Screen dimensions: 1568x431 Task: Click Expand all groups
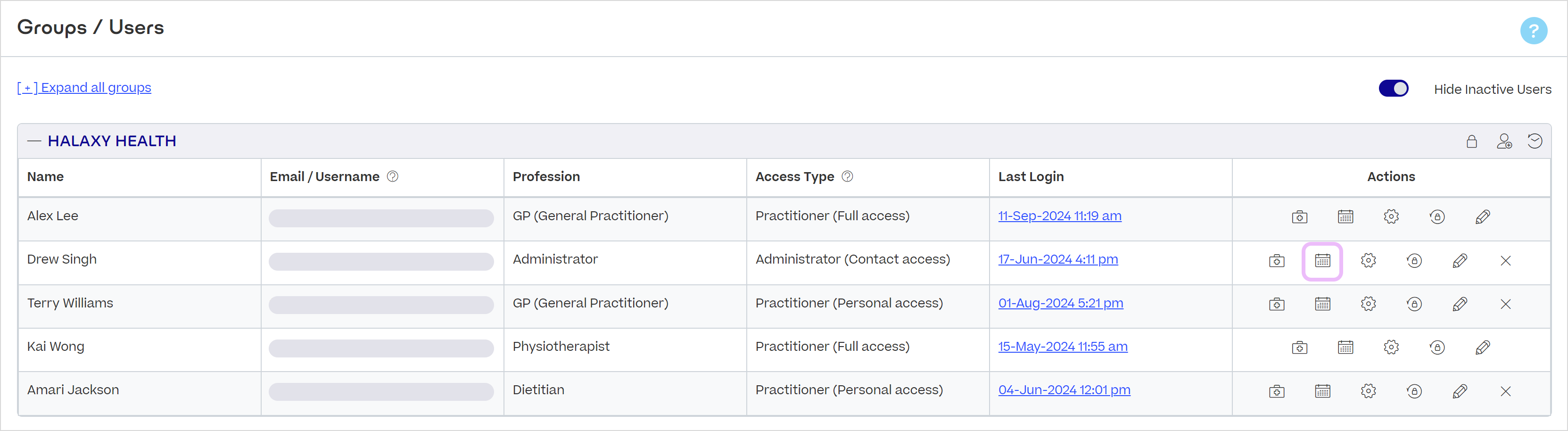coord(83,87)
